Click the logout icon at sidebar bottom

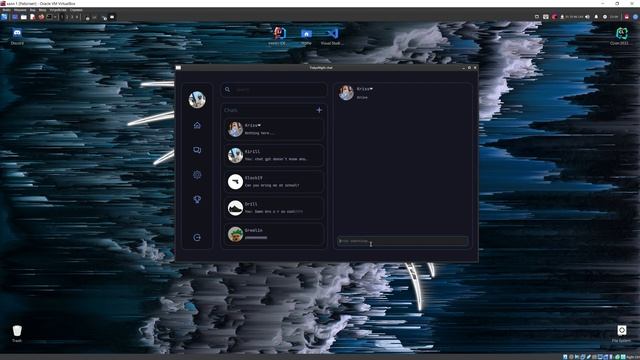point(197,238)
